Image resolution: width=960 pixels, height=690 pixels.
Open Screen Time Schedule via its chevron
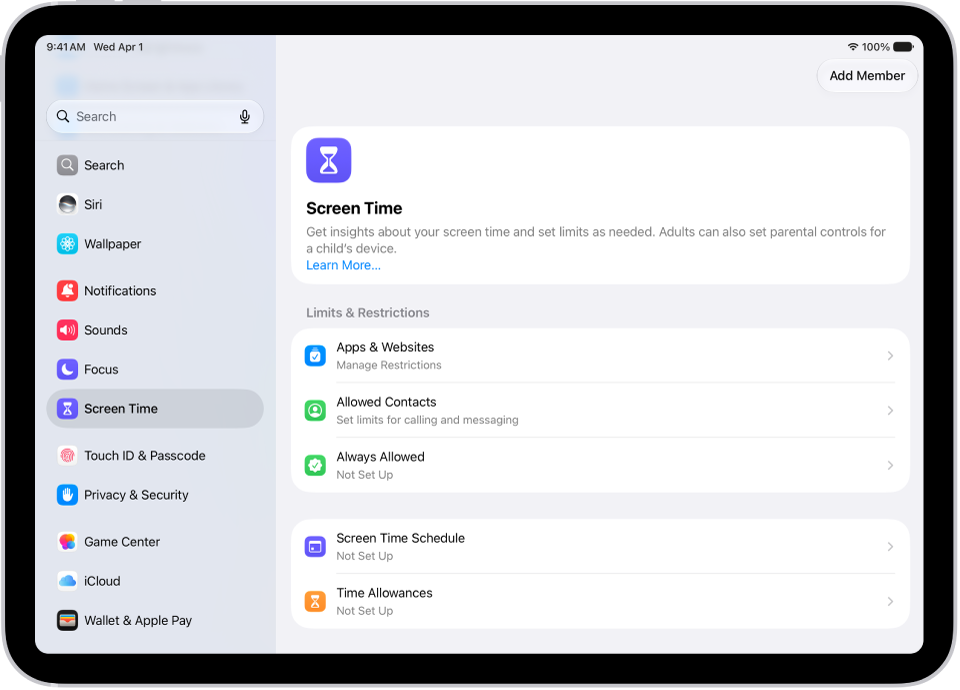[890, 547]
